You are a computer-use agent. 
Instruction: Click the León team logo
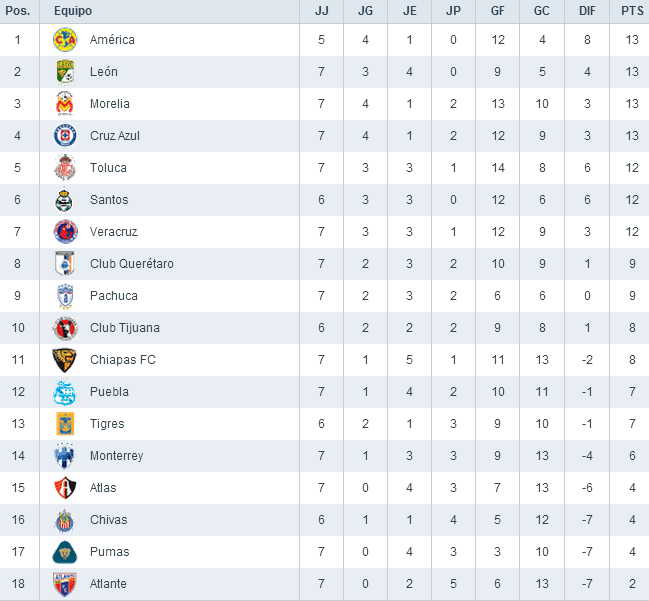click(x=65, y=72)
